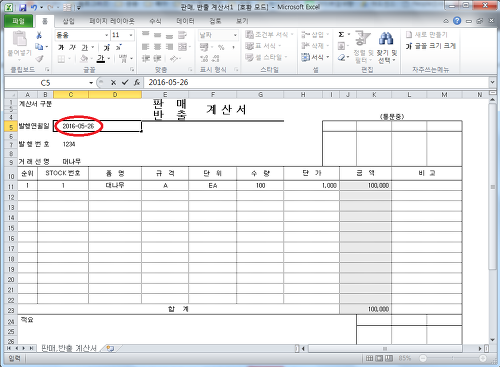Align text to the left

[146, 47]
